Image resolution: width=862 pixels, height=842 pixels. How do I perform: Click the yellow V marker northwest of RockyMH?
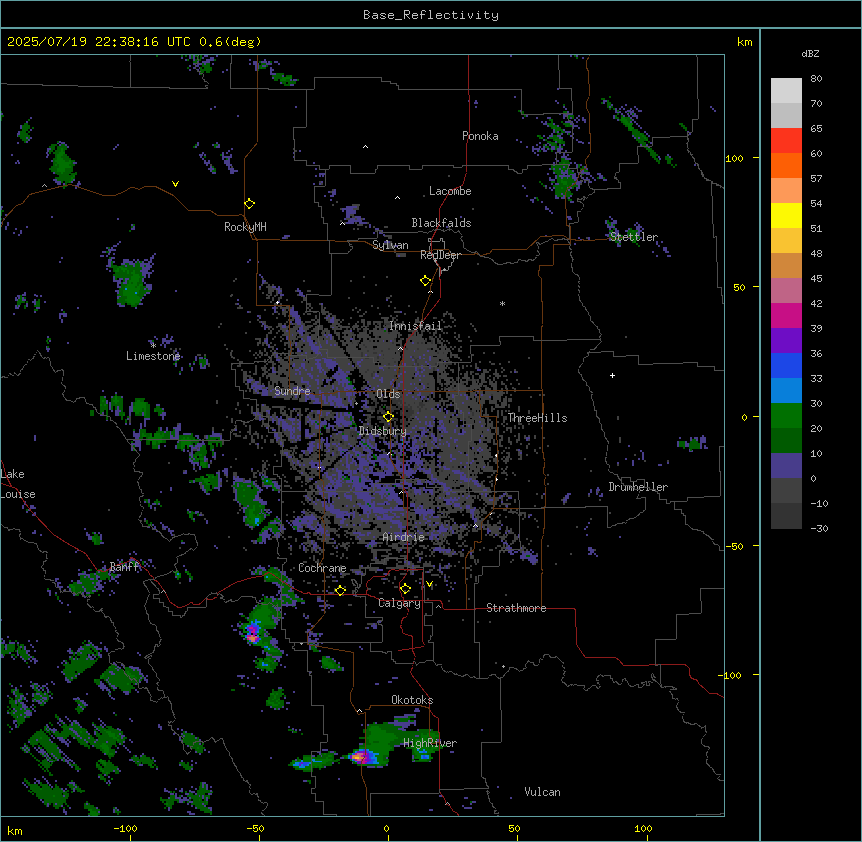pos(175,184)
